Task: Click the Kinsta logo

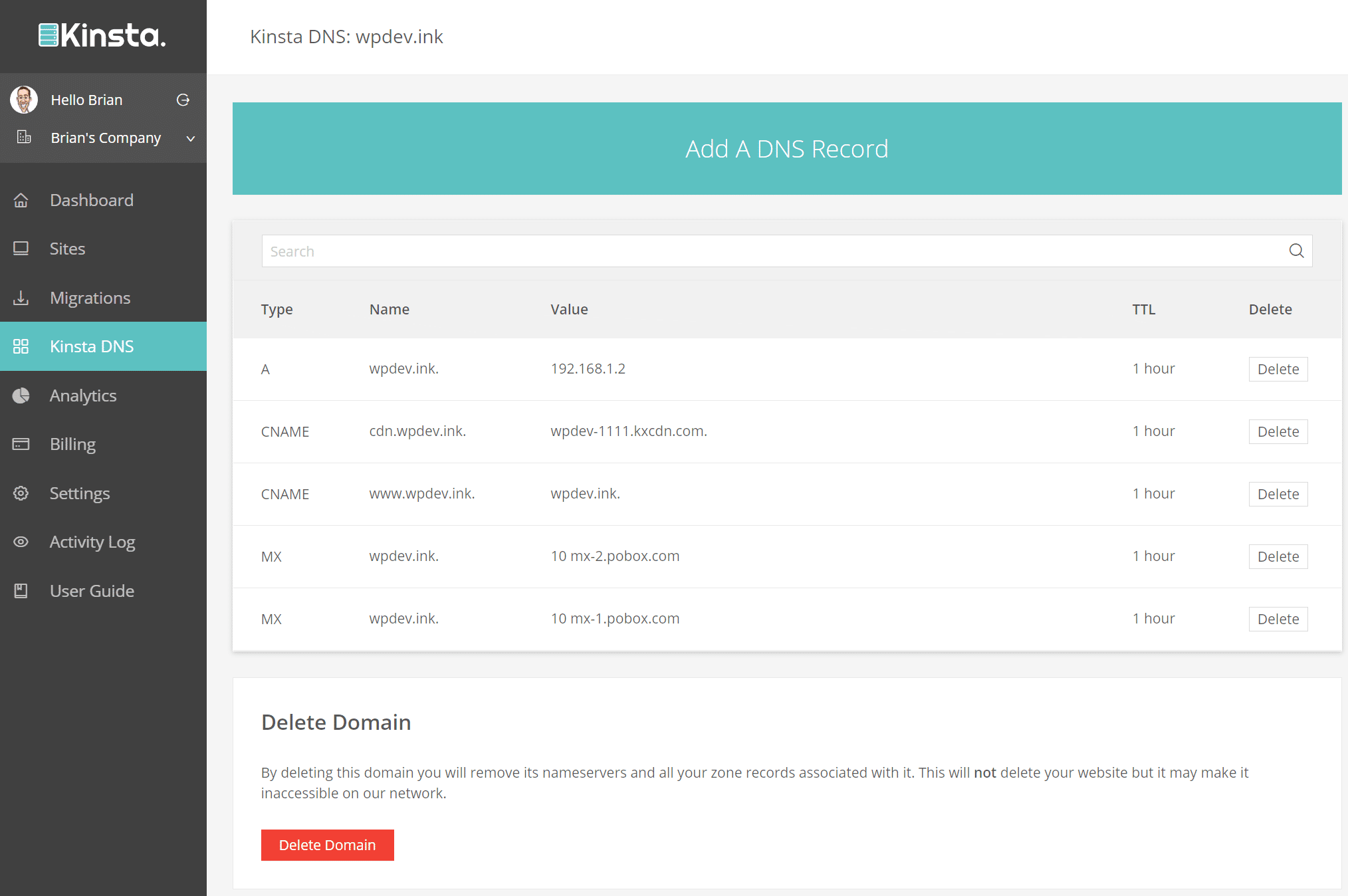Action: click(102, 36)
